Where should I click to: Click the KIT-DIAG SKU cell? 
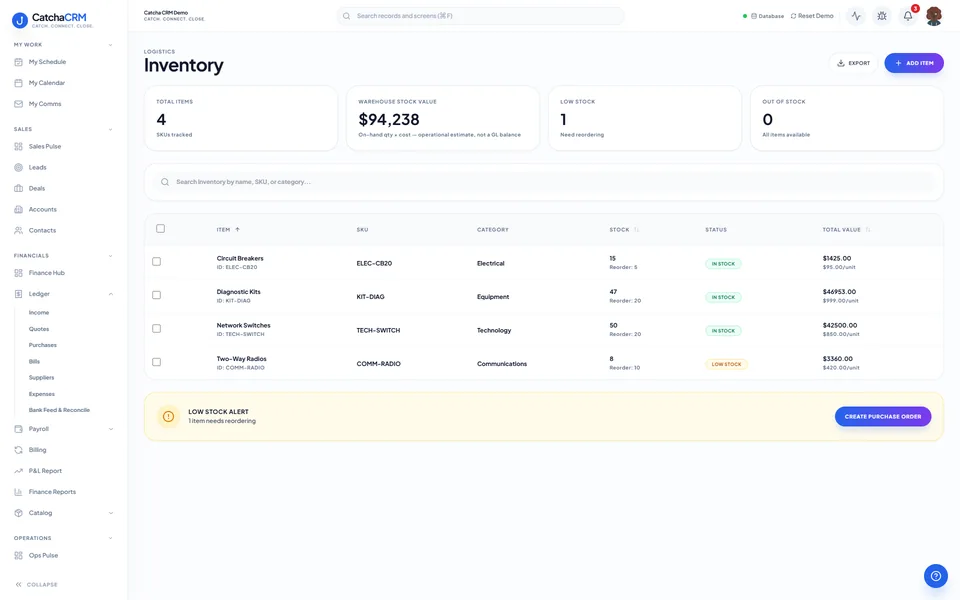click(370, 297)
